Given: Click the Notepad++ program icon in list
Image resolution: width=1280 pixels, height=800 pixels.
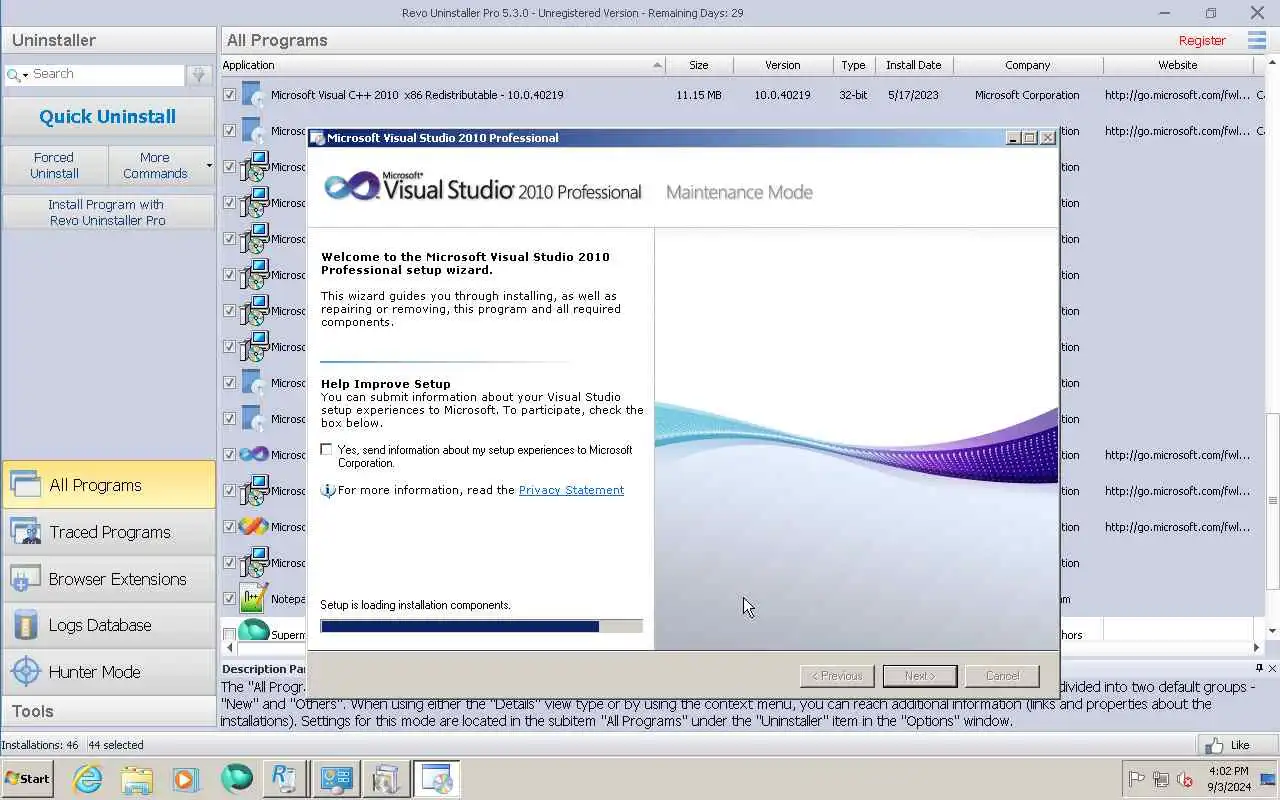Looking at the screenshot, I should coord(255,598).
